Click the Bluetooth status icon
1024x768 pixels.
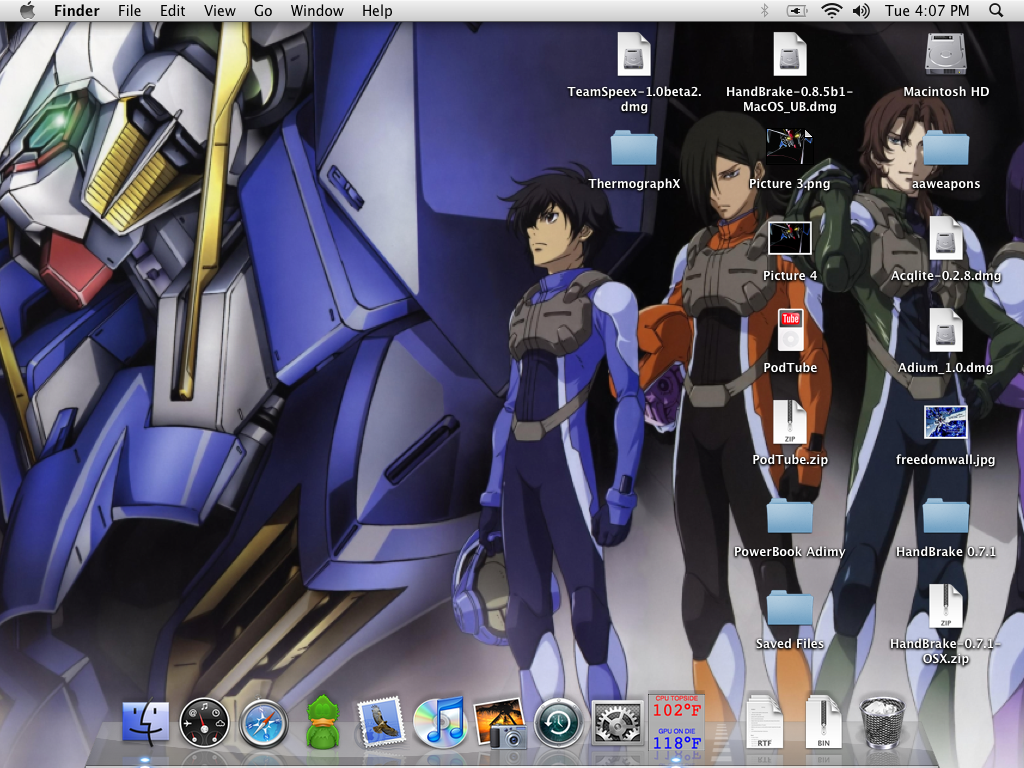tap(765, 10)
